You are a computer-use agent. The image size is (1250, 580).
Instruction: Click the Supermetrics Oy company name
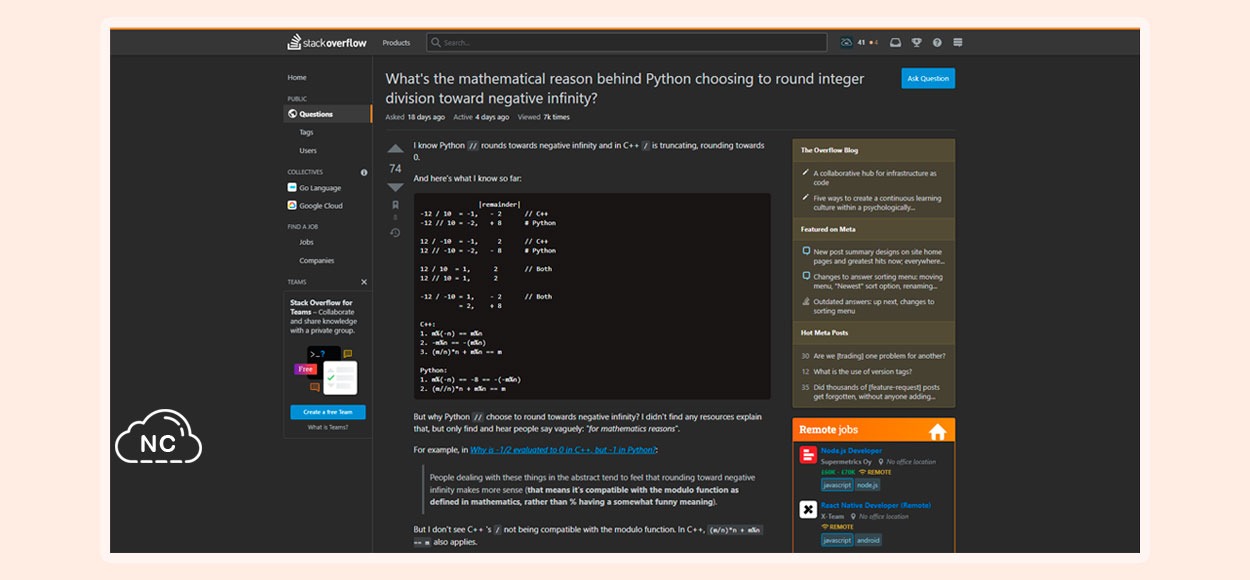click(844, 462)
